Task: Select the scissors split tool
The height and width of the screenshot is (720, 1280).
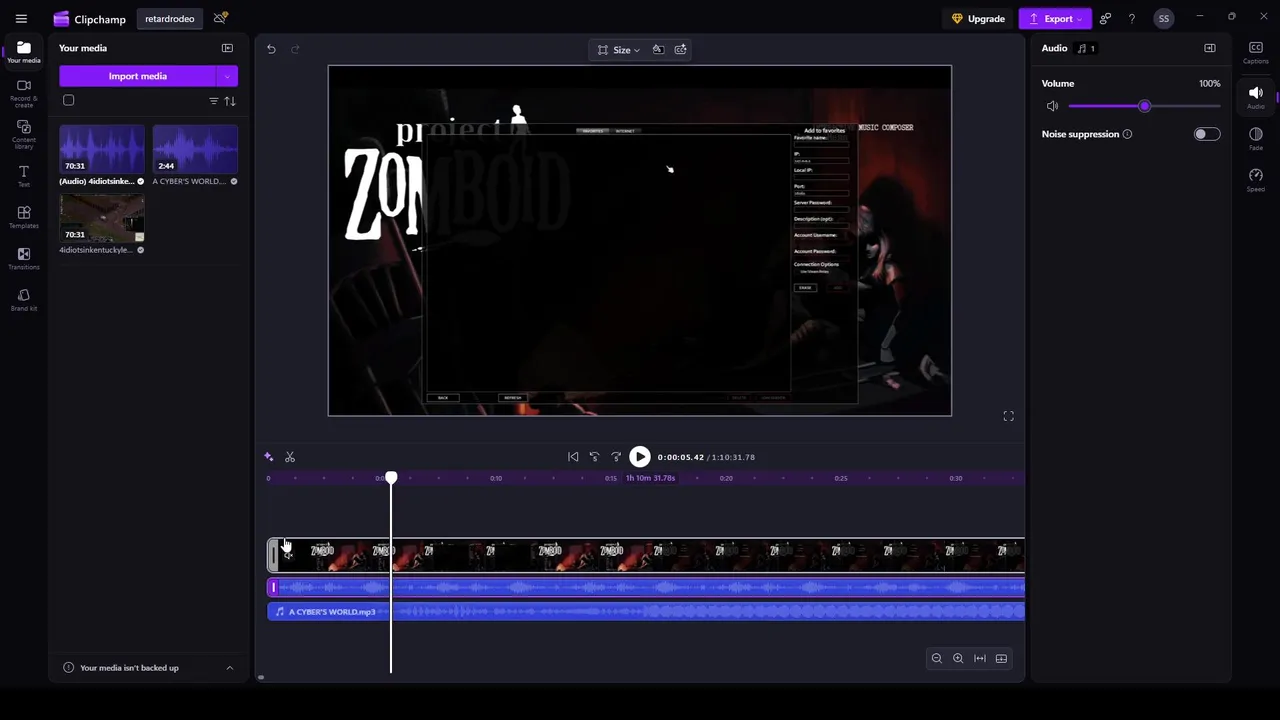Action: (x=290, y=457)
